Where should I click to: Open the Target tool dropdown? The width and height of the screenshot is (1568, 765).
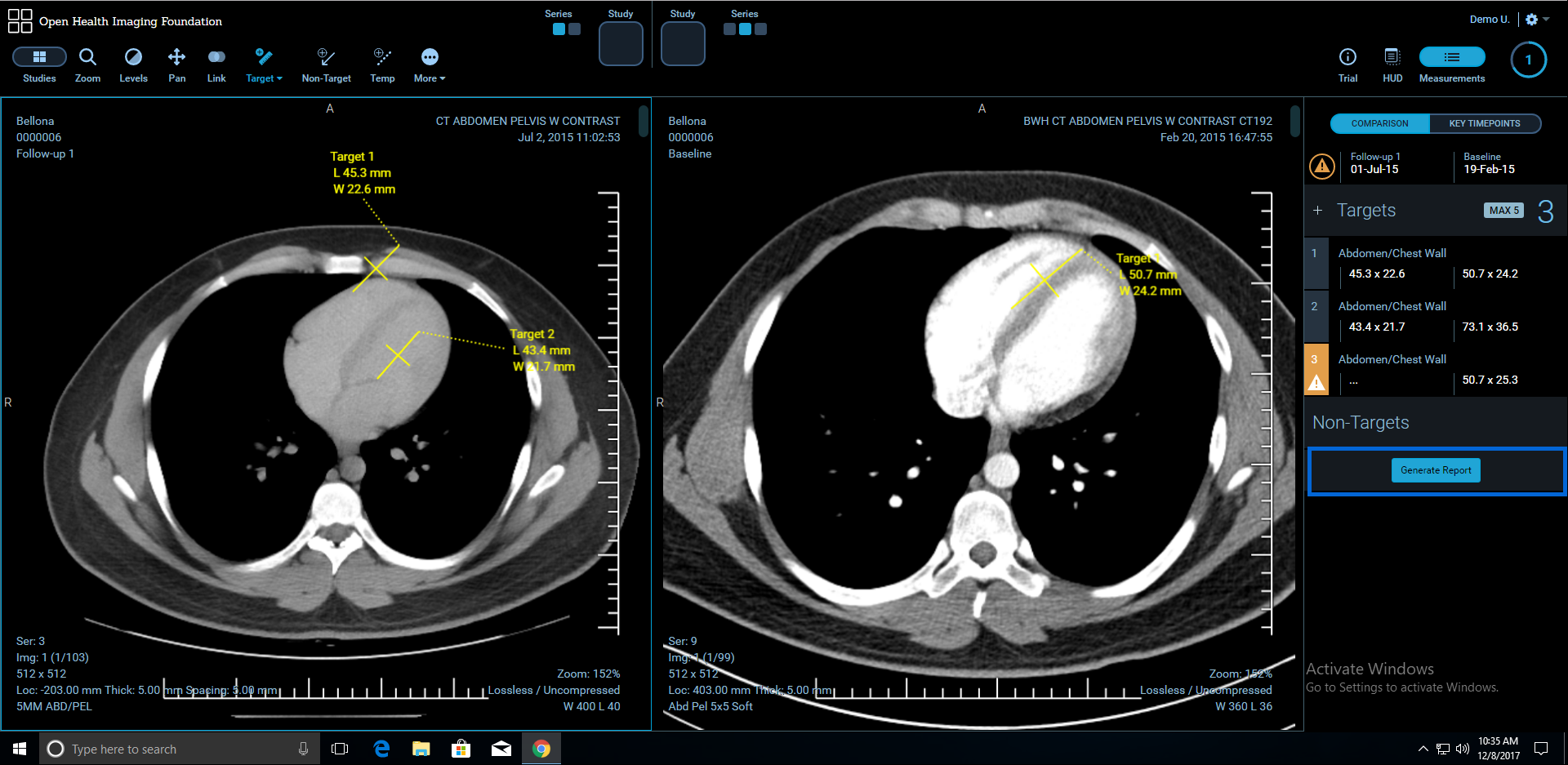tap(264, 64)
